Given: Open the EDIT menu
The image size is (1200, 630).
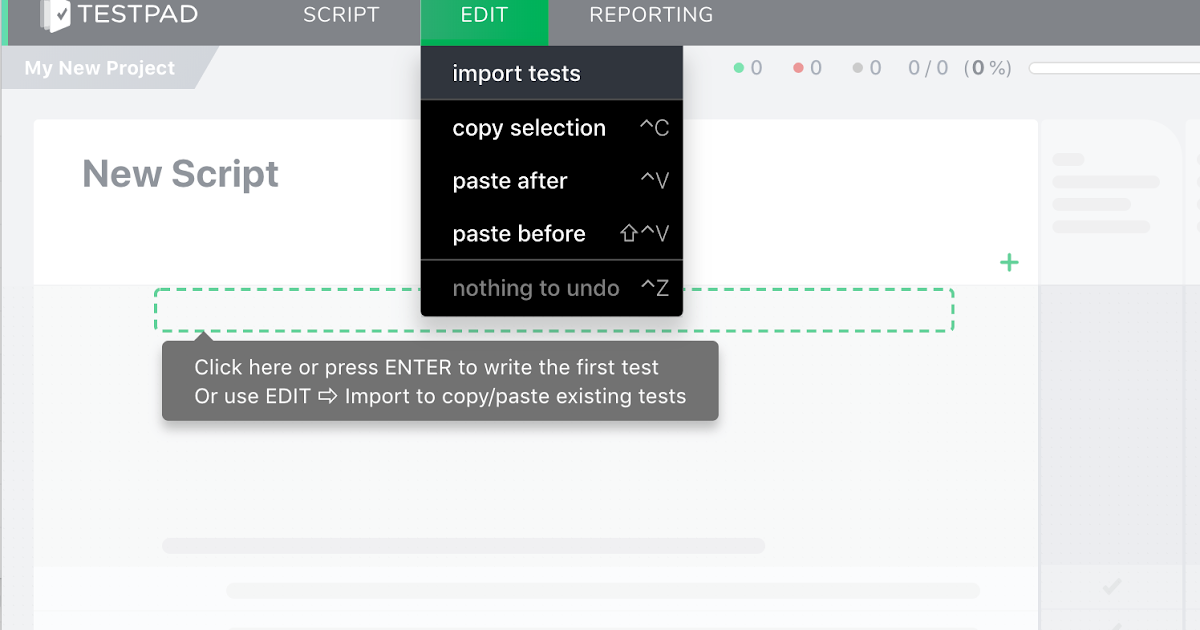Looking at the screenshot, I should (484, 15).
